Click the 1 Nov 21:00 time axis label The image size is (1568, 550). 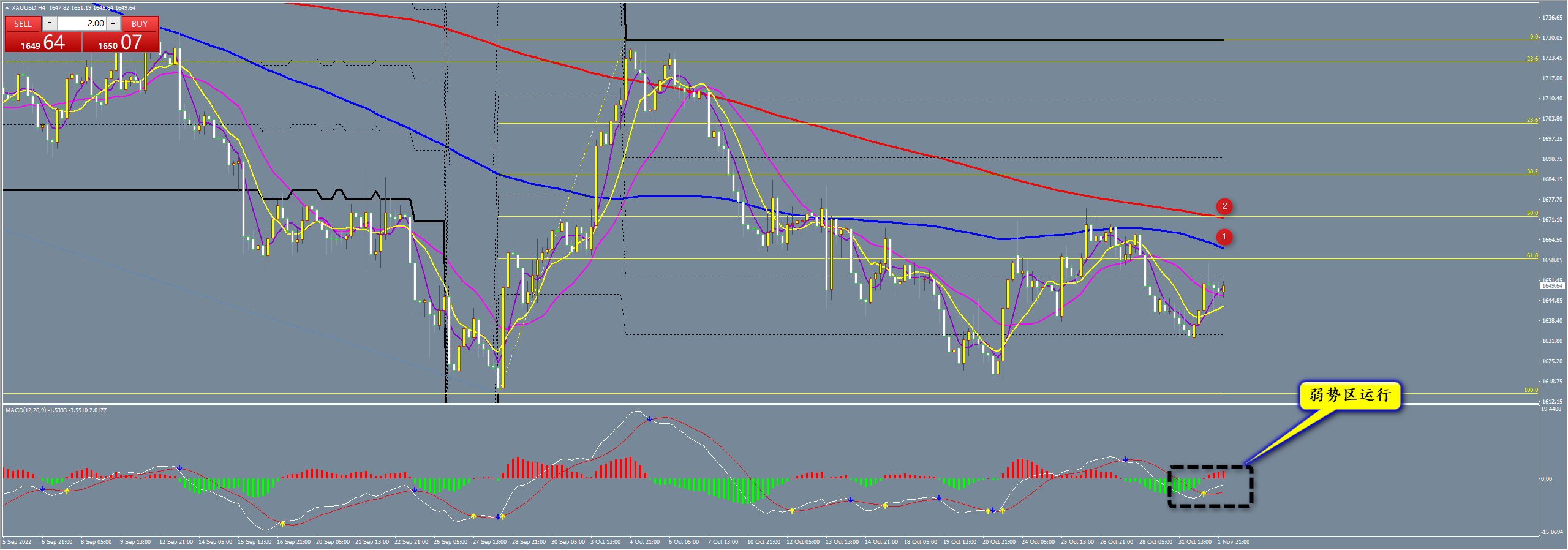1234,542
